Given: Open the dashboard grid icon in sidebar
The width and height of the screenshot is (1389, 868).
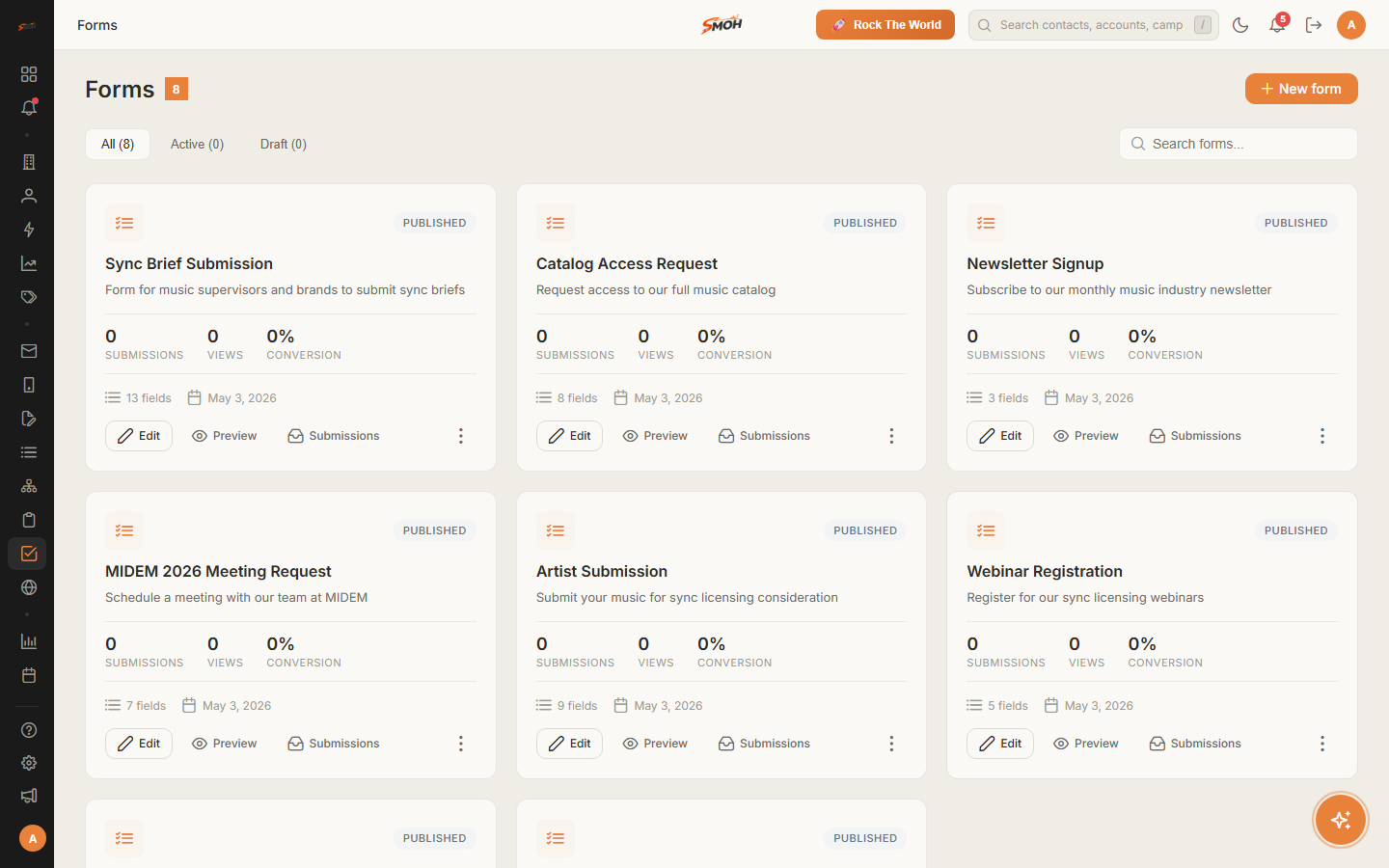Looking at the screenshot, I should coord(29,74).
